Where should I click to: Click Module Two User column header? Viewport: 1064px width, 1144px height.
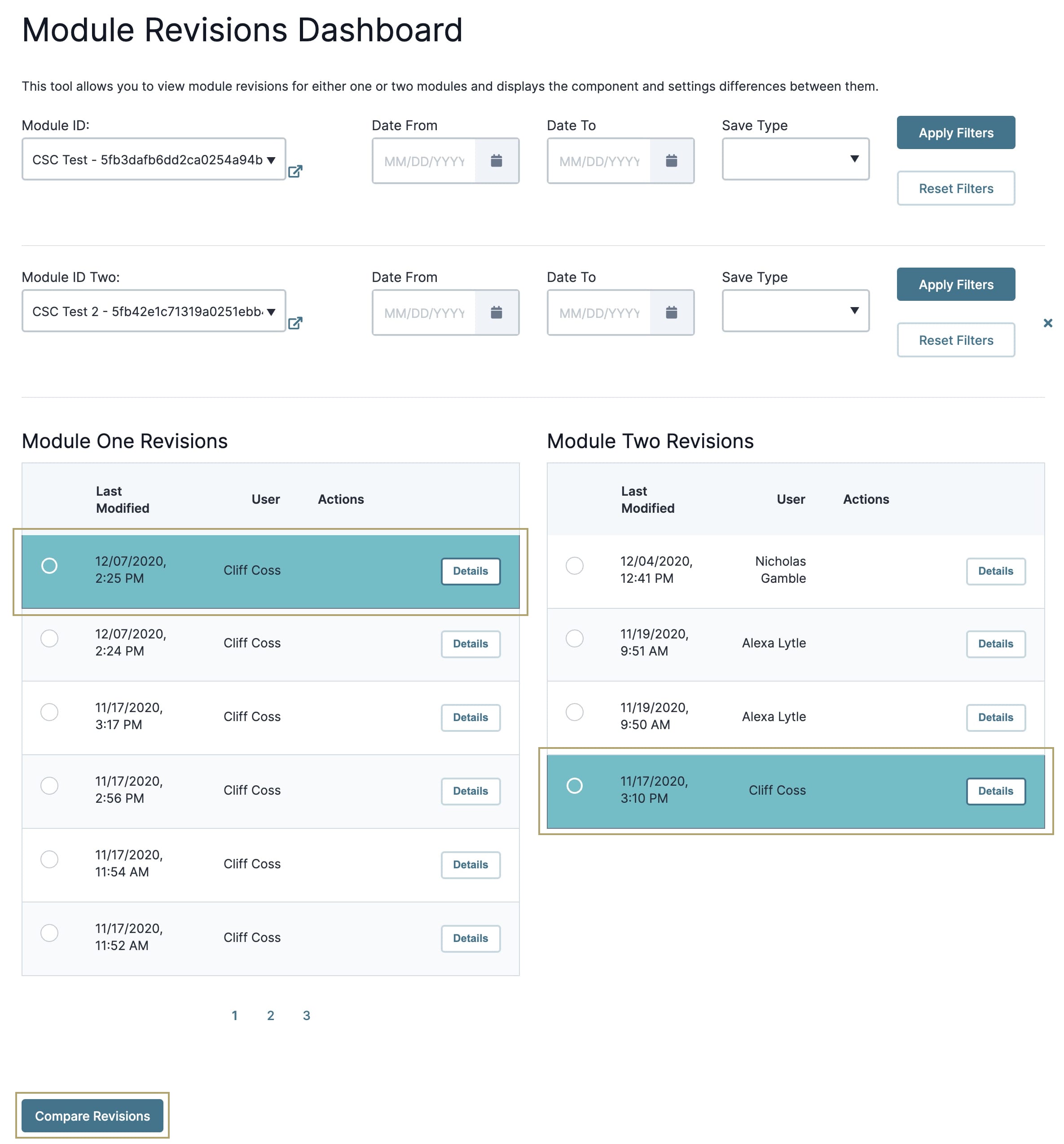tap(791, 500)
